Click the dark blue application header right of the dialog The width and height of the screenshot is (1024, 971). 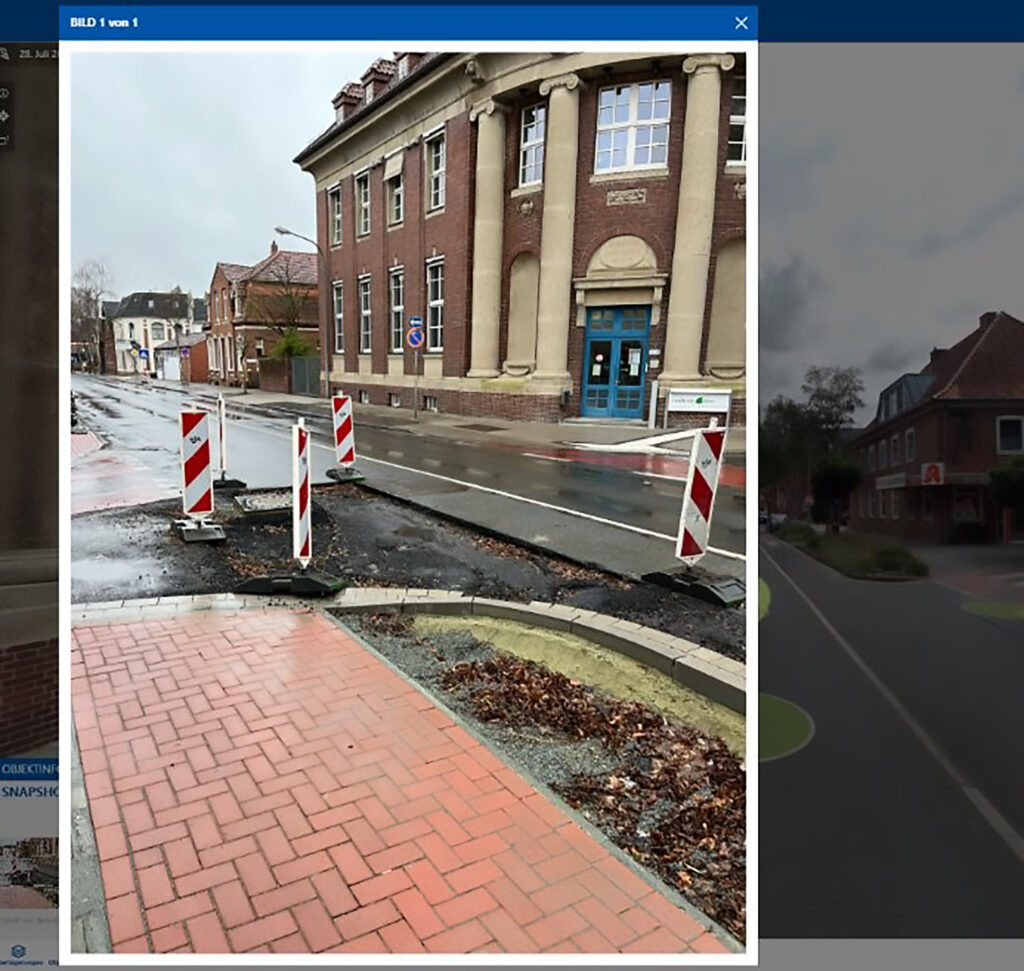(x=890, y=20)
